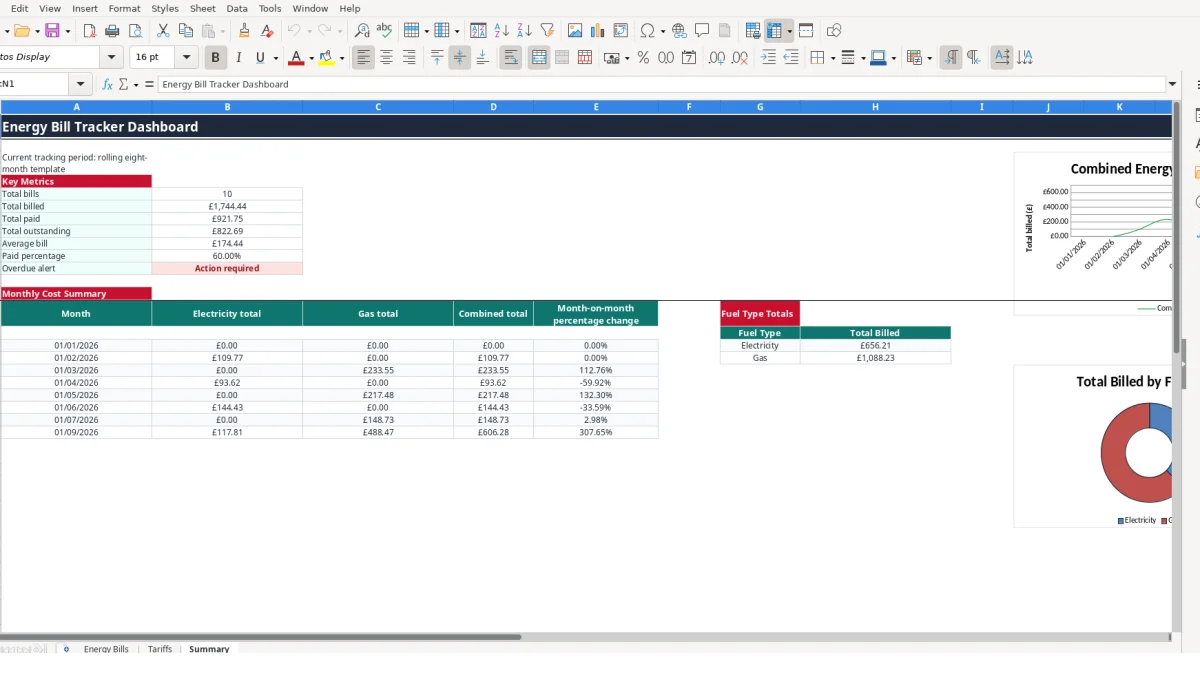This screenshot has width=1200, height=675.
Task: Click the Insert Image icon
Action: (x=575, y=31)
